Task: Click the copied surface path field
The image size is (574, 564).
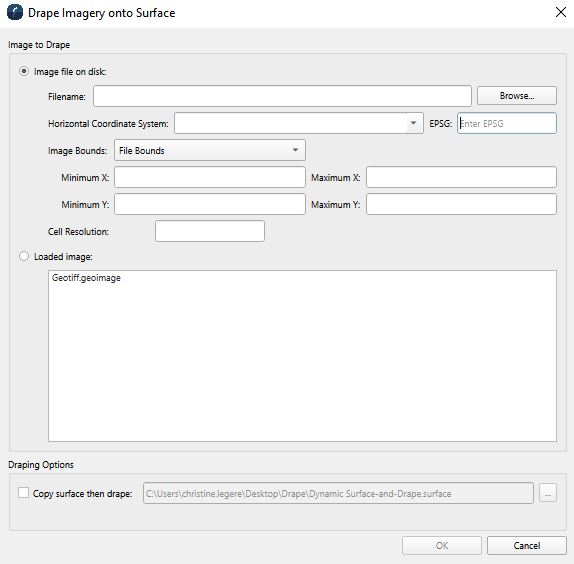Action: (338, 493)
